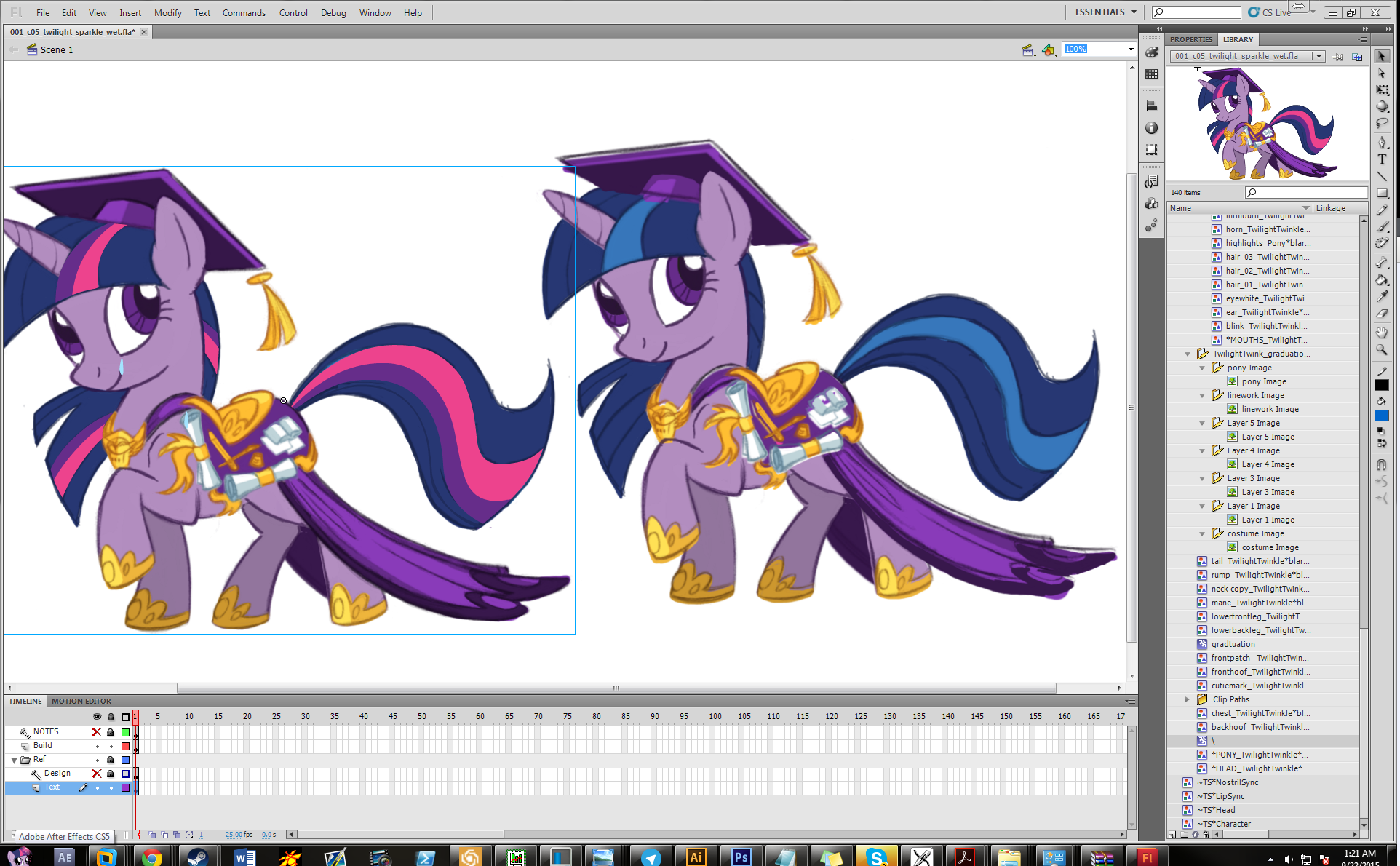Select the Eyedropper tool
Viewport: 1400px width, 866px height.
[x=1382, y=296]
